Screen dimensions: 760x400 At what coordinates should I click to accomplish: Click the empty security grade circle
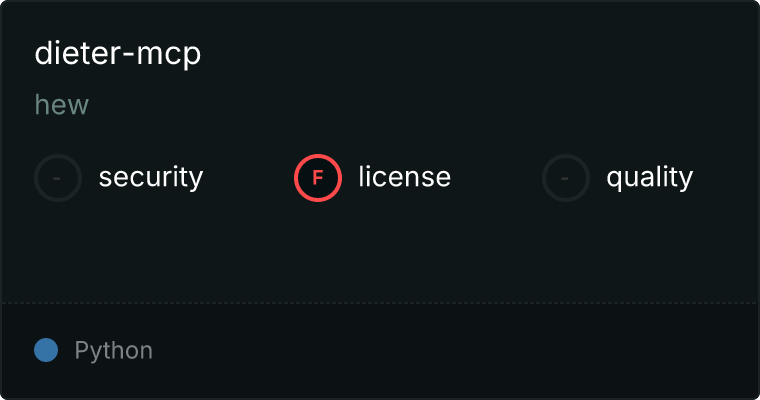point(58,178)
